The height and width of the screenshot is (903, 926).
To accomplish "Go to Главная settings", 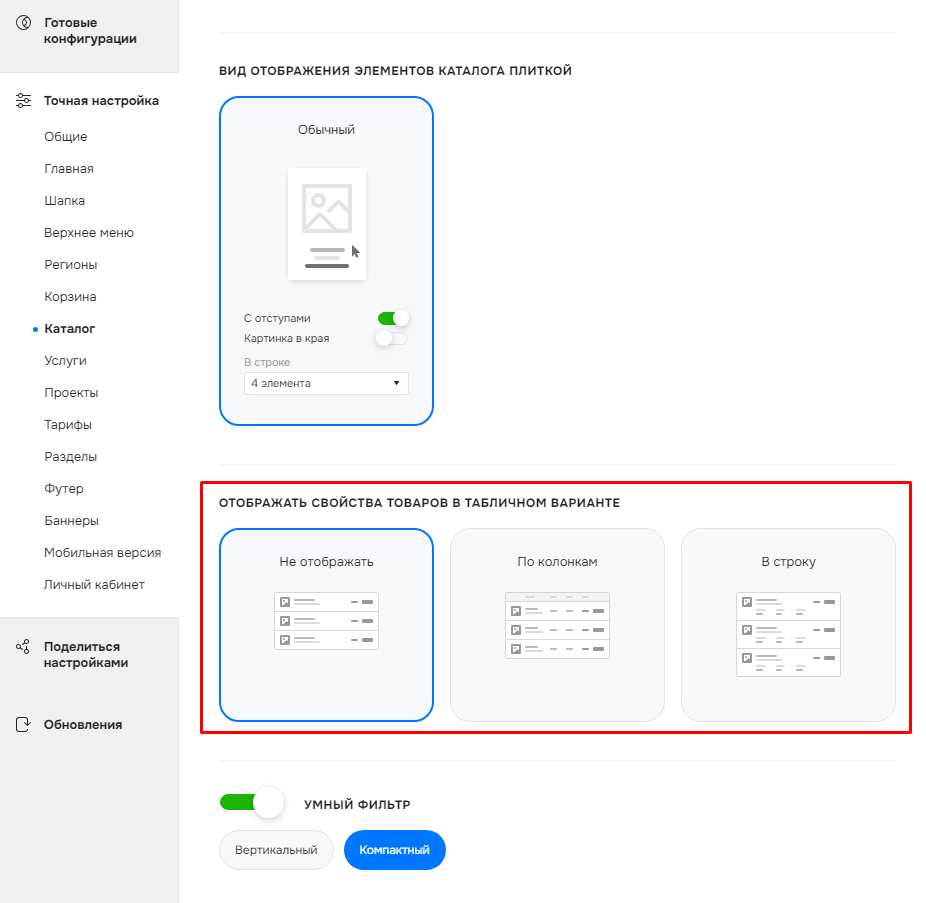I will pyautogui.click(x=69, y=169).
